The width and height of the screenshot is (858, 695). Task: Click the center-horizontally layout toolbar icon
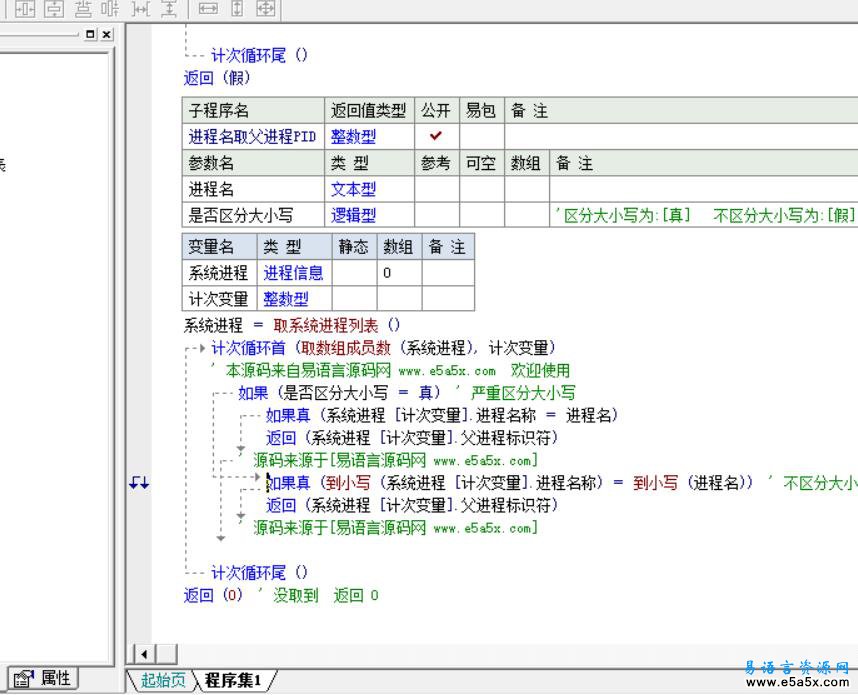point(53,8)
